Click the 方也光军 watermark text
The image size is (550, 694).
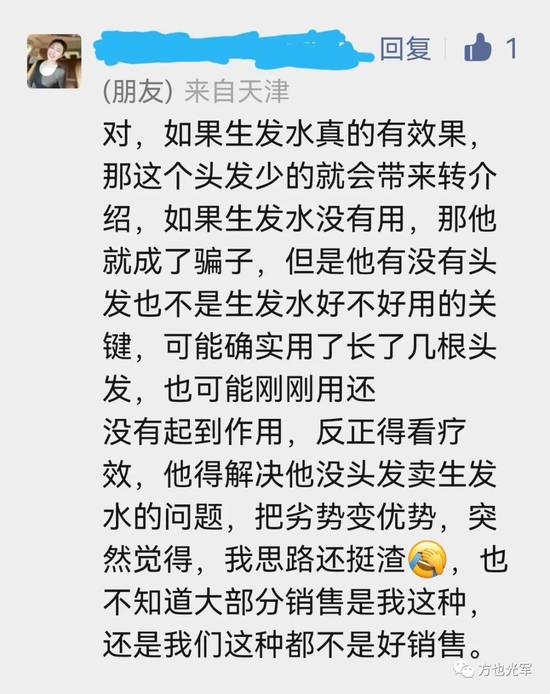(x=505, y=670)
